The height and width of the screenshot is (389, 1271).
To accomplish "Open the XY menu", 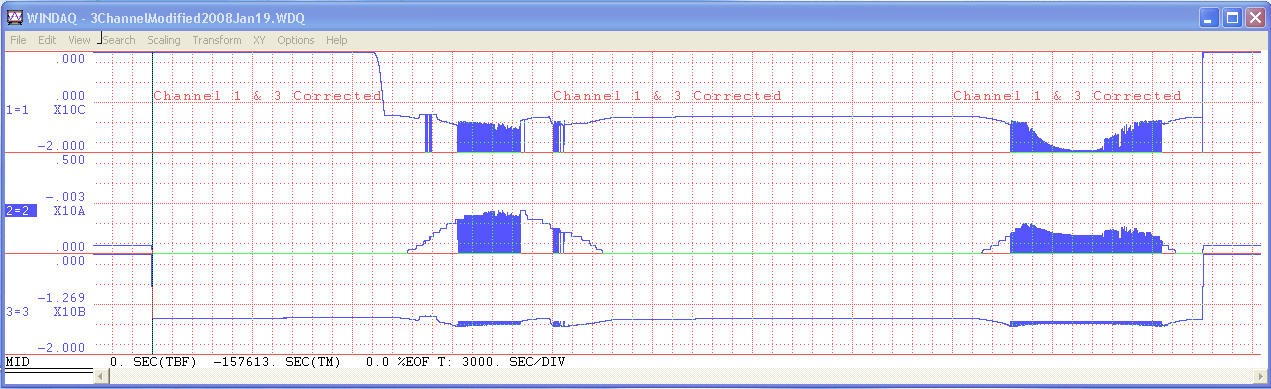I will [x=259, y=40].
